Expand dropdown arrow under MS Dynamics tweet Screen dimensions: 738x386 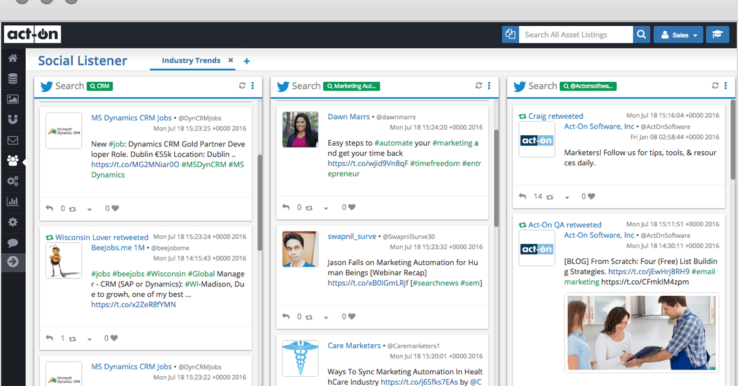(x=89, y=209)
